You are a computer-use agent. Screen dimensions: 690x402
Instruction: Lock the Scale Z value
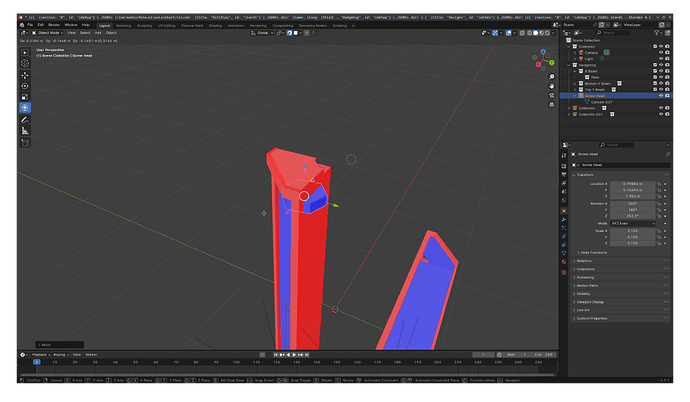click(659, 243)
